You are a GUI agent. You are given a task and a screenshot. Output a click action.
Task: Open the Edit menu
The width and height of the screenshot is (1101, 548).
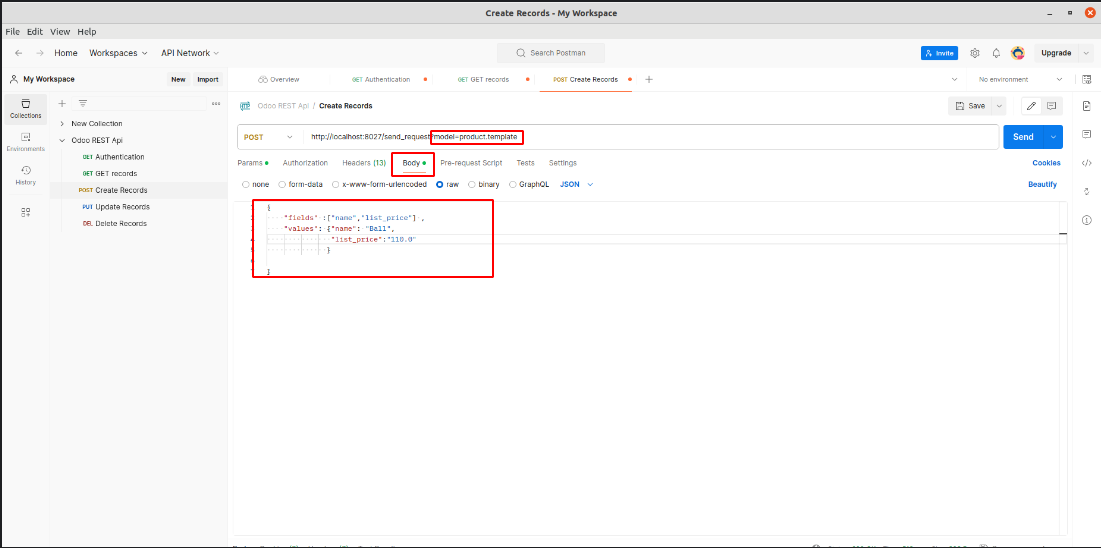pos(34,32)
